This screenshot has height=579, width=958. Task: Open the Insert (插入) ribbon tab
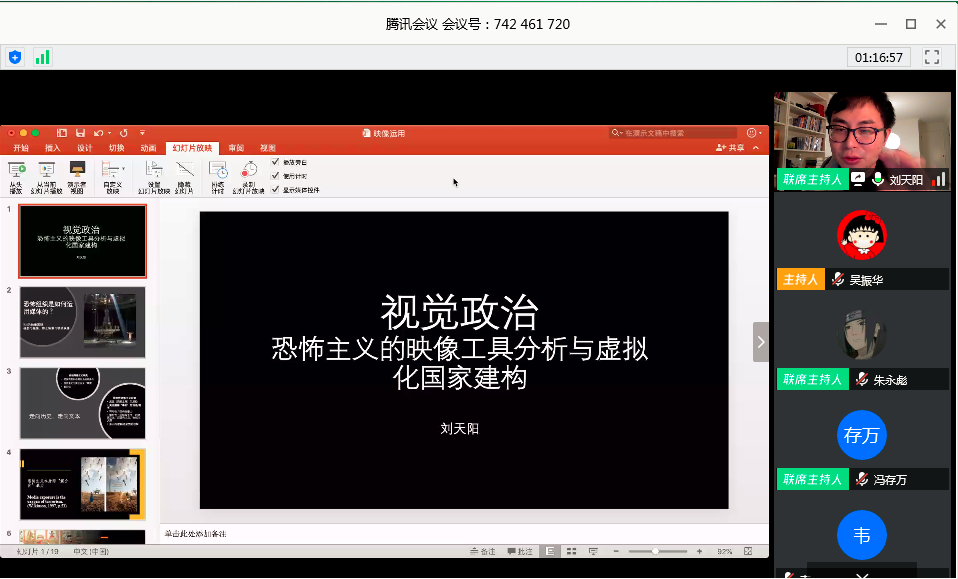pyautogui.click(x=52, y=148)
